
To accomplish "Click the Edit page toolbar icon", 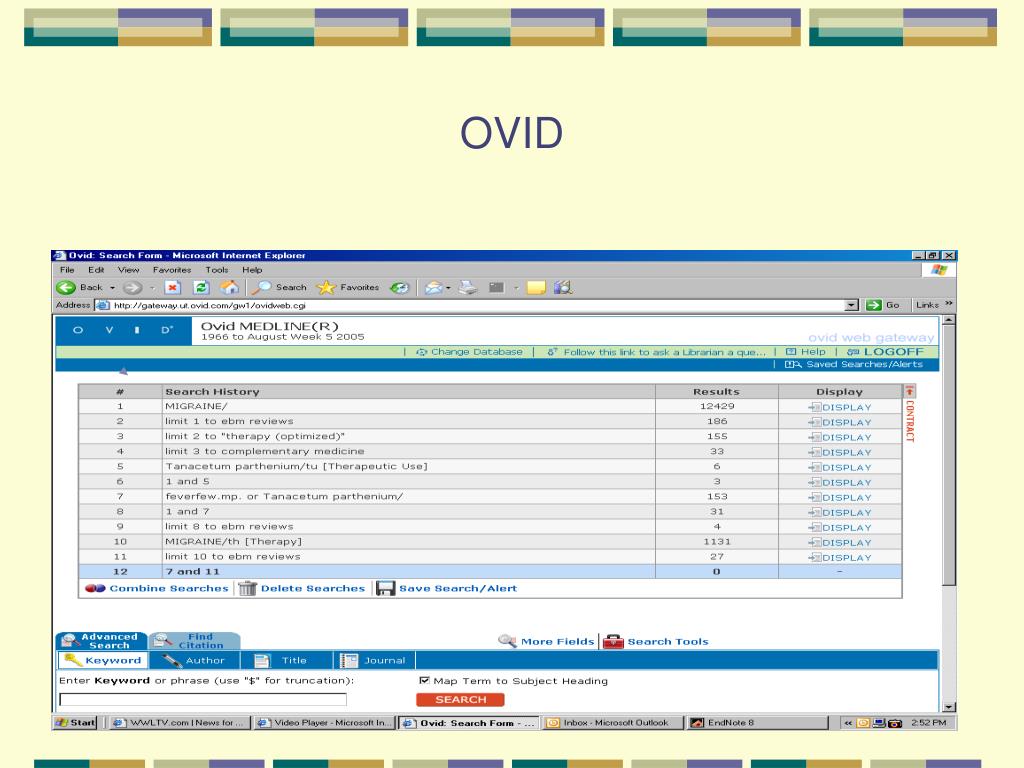I will pos(497,287).
